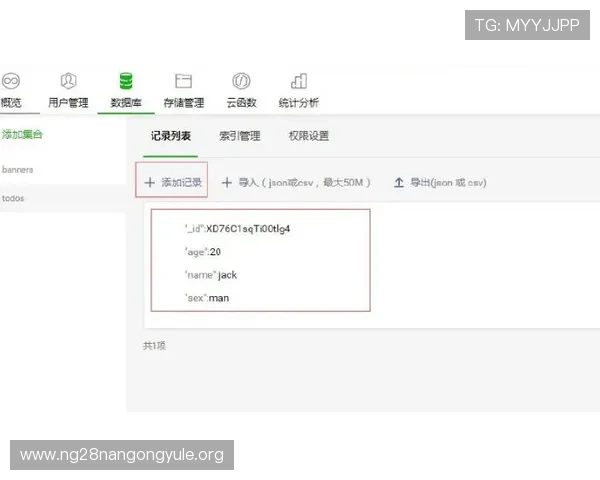Select the todos collection
The image size is (600, 480).
[13, 198]
